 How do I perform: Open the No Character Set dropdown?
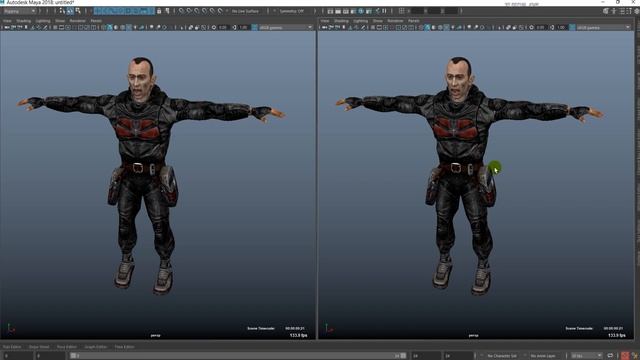pyautogui.click(x=502, y=356)
